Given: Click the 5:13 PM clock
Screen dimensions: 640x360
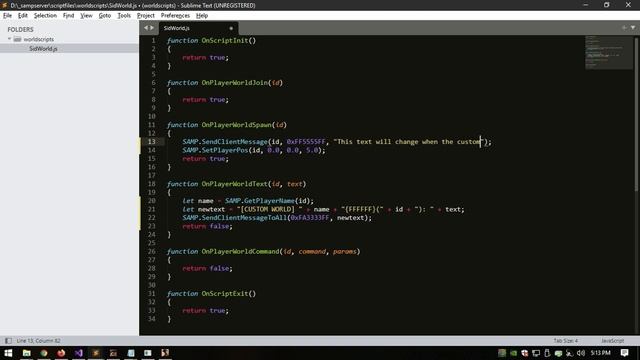Looking at the screenshot, I should 601,353.
